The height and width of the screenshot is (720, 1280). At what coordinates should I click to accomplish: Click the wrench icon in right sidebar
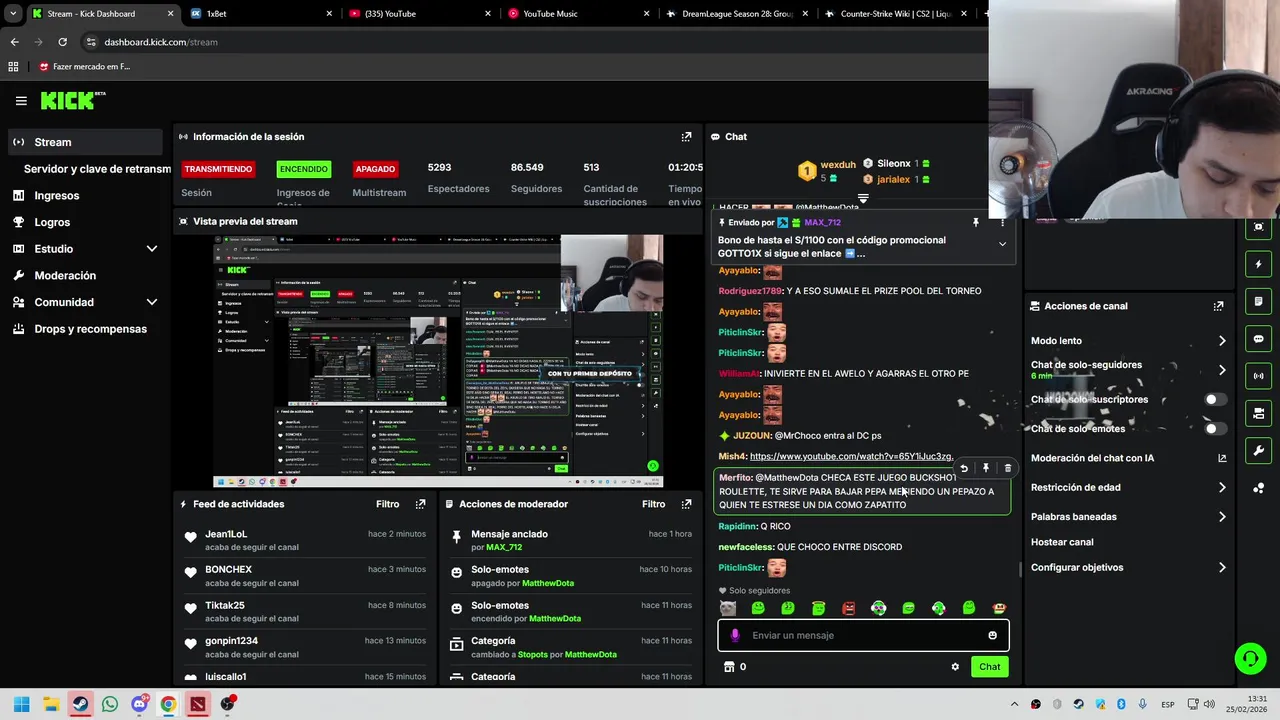point(1258,450)
